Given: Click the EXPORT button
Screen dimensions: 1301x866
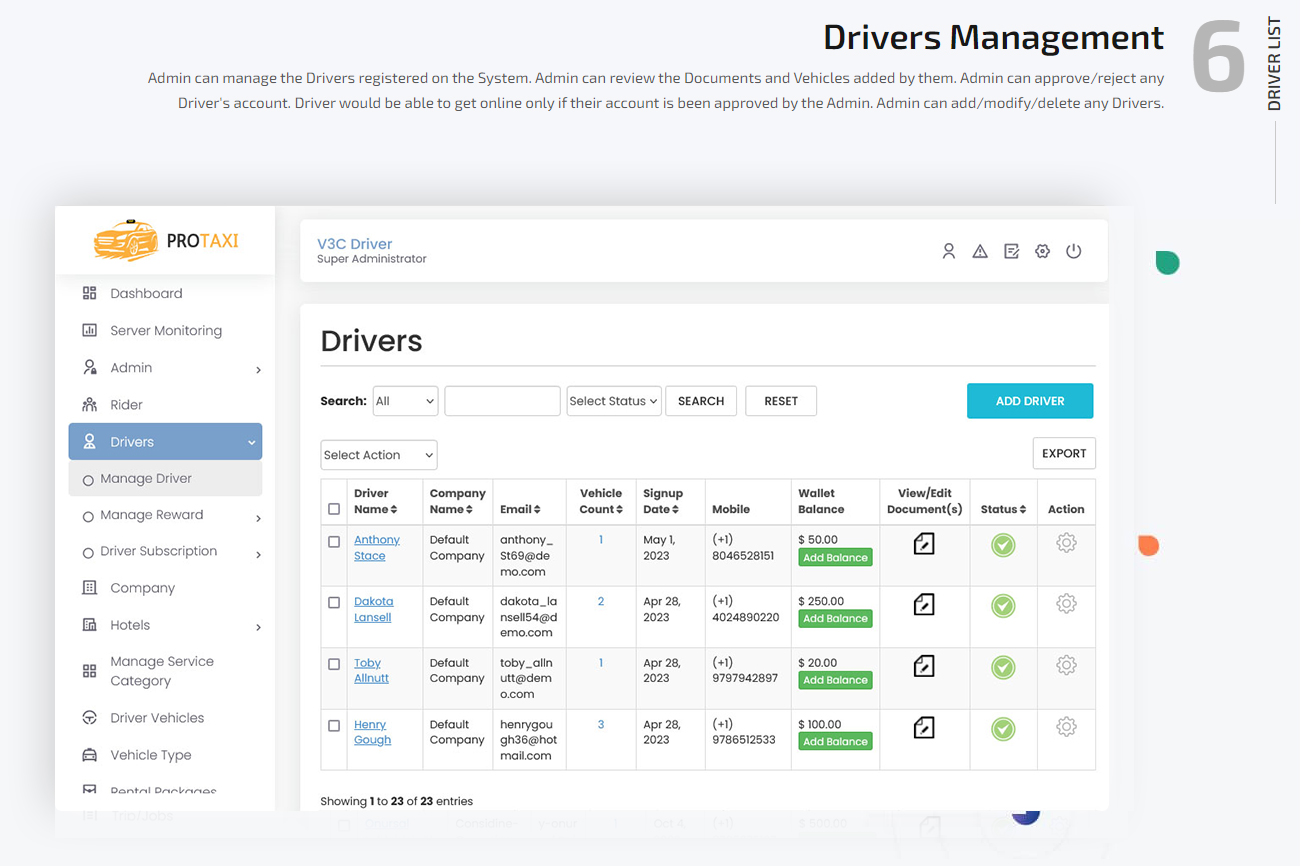Looking at the screenshot, I should pos(1064,453).
